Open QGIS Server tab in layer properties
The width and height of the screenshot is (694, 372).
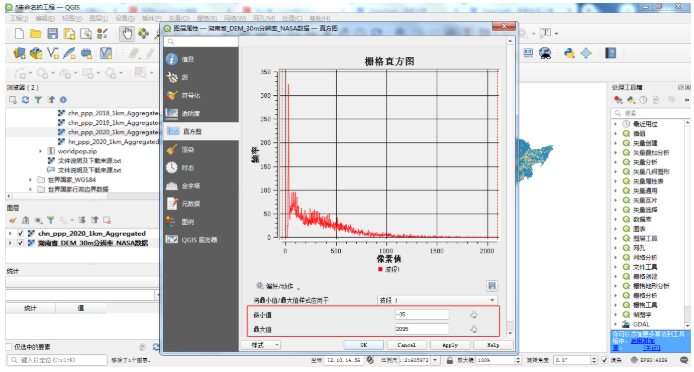[x=201, y=240]
